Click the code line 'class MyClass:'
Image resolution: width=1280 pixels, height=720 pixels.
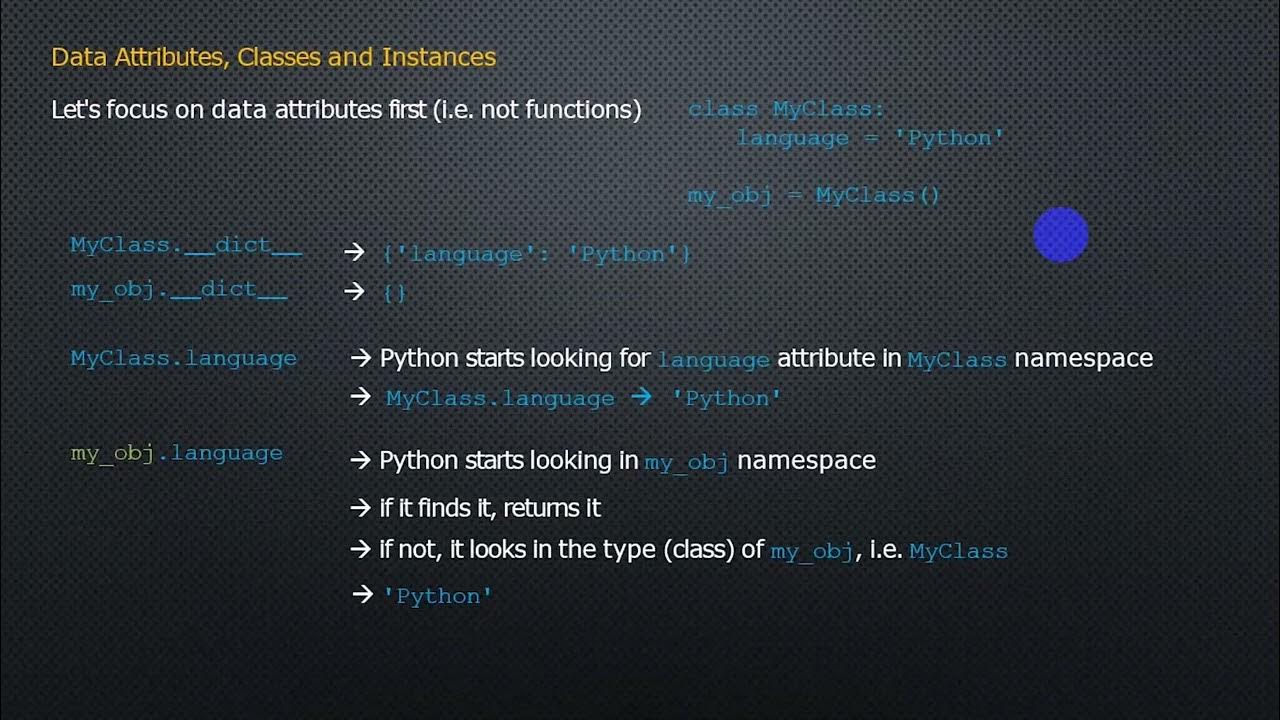(x=786, y=109)
